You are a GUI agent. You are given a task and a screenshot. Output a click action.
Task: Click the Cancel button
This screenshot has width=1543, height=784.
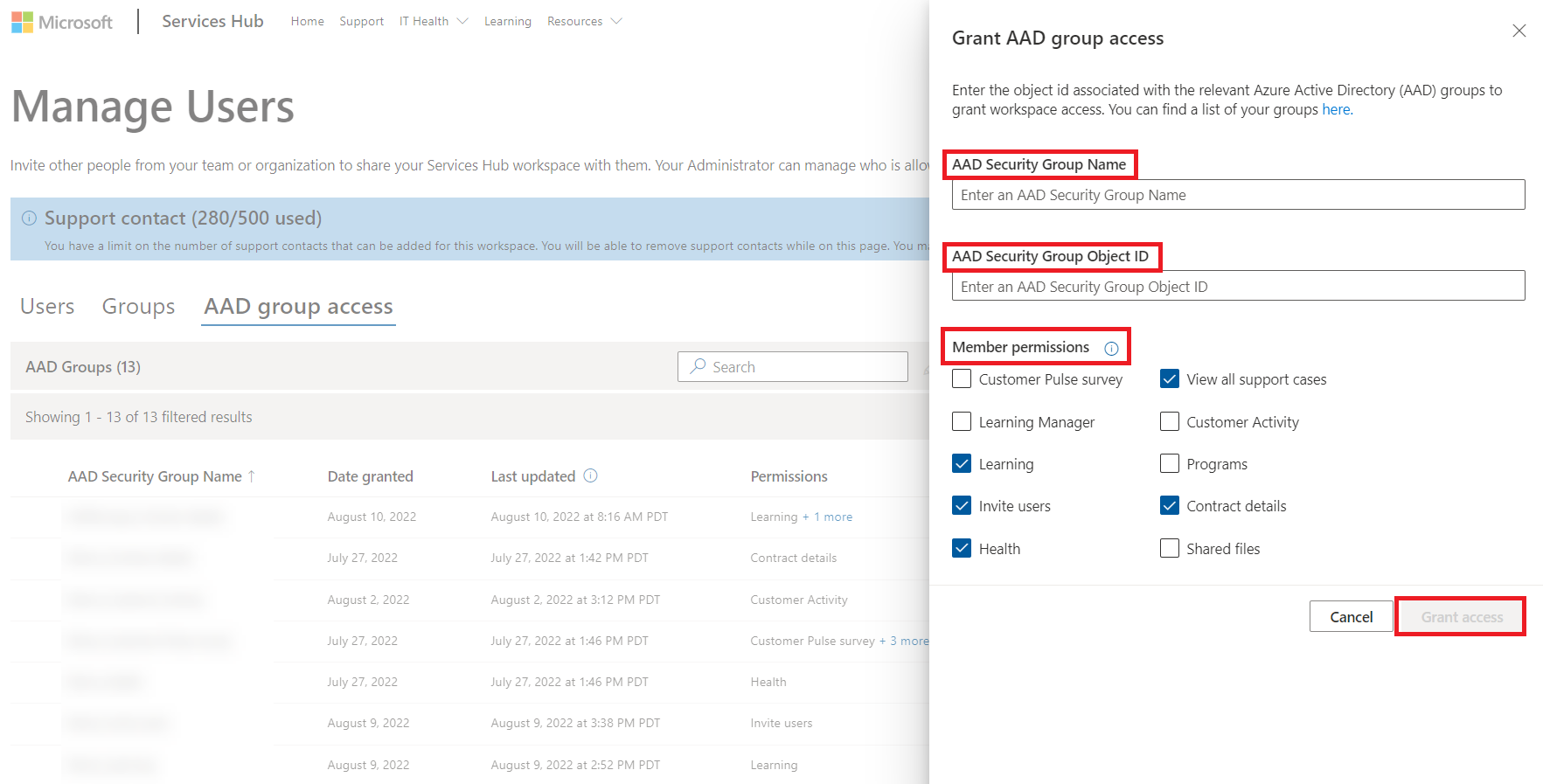[x=1351, y=616]
